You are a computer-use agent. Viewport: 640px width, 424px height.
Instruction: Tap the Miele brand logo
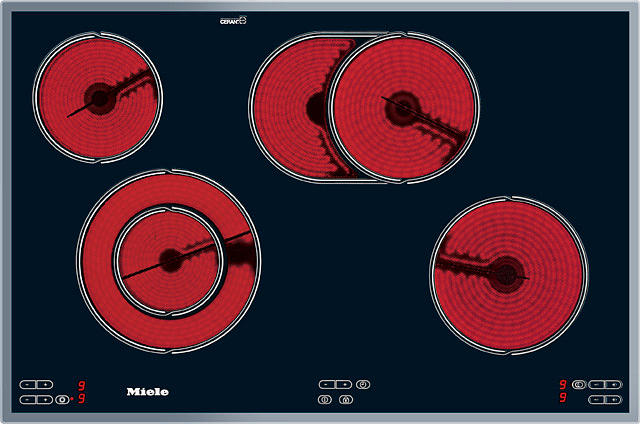147,392
